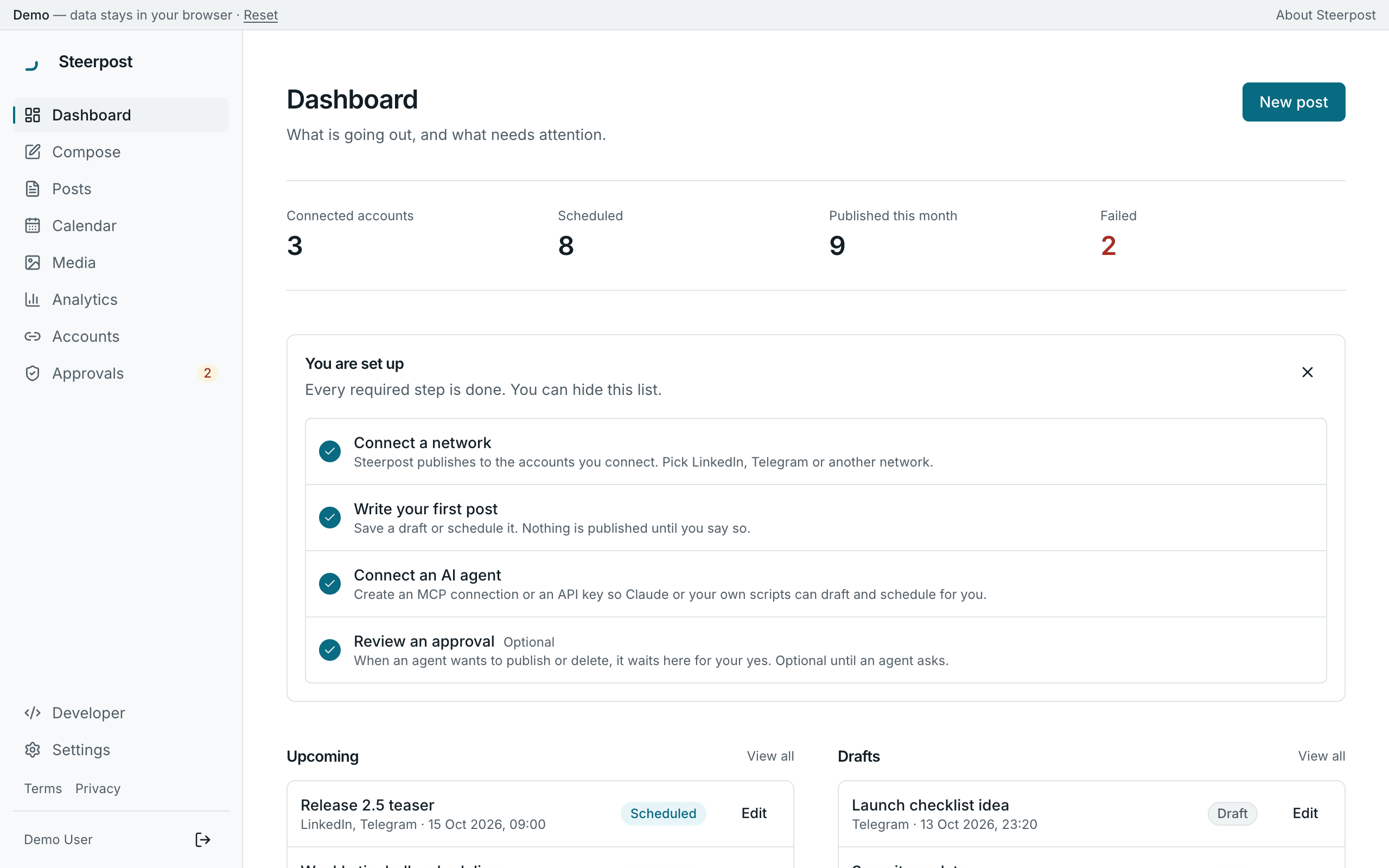Image resolution: width=1389 pixels, height=868 pixels.
Task: Click the Posts document icon
Action: point(33,188)
